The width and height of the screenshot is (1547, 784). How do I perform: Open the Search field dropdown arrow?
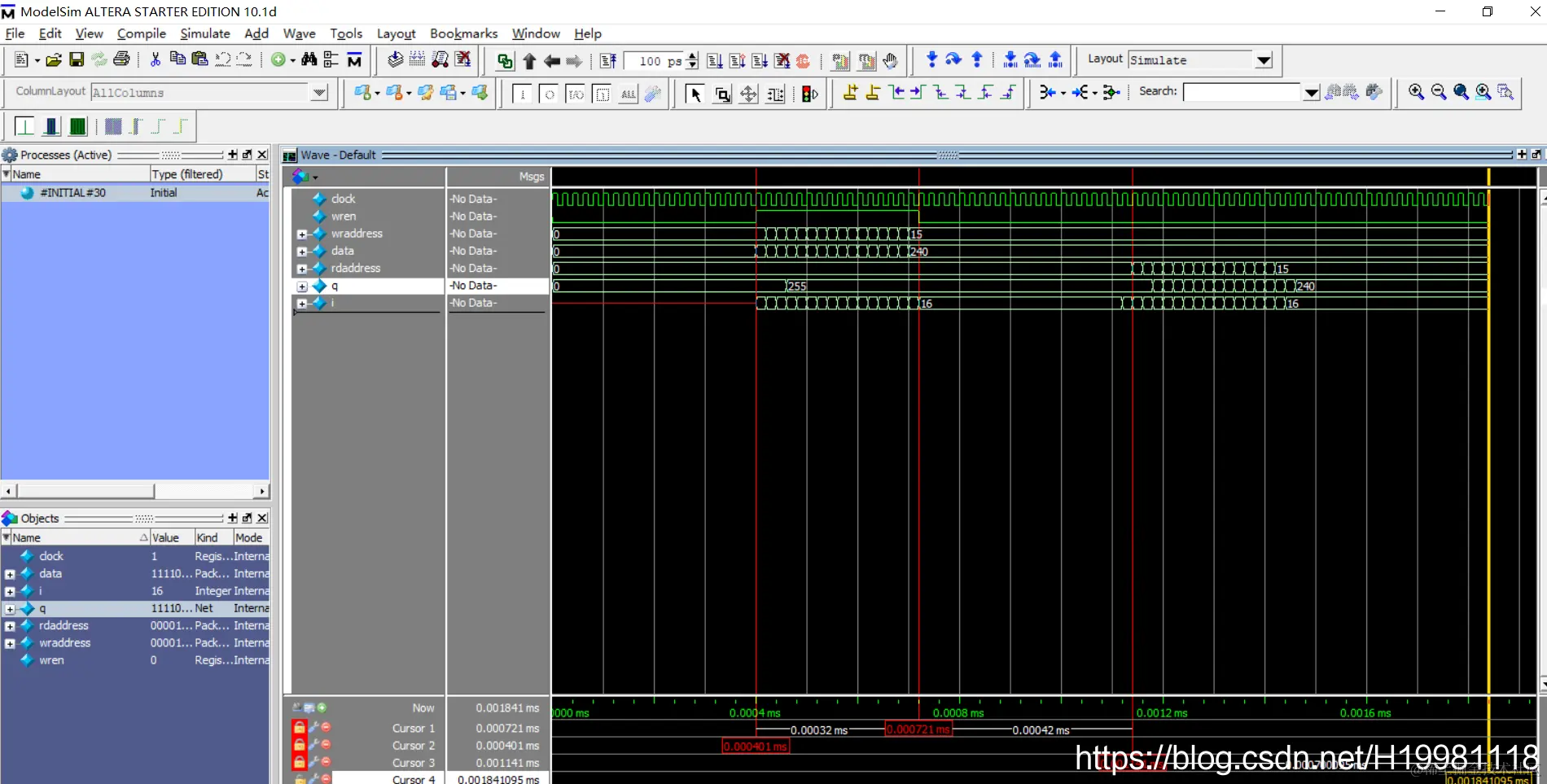point(1311,93)
